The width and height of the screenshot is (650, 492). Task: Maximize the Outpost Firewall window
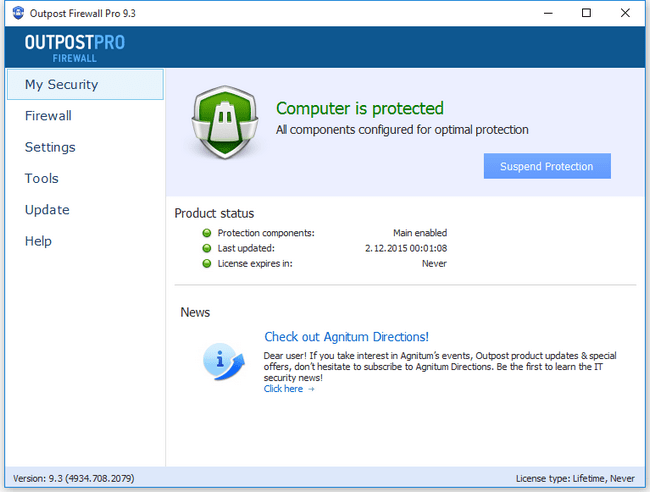pyautogui.click(x=586, y=13)
